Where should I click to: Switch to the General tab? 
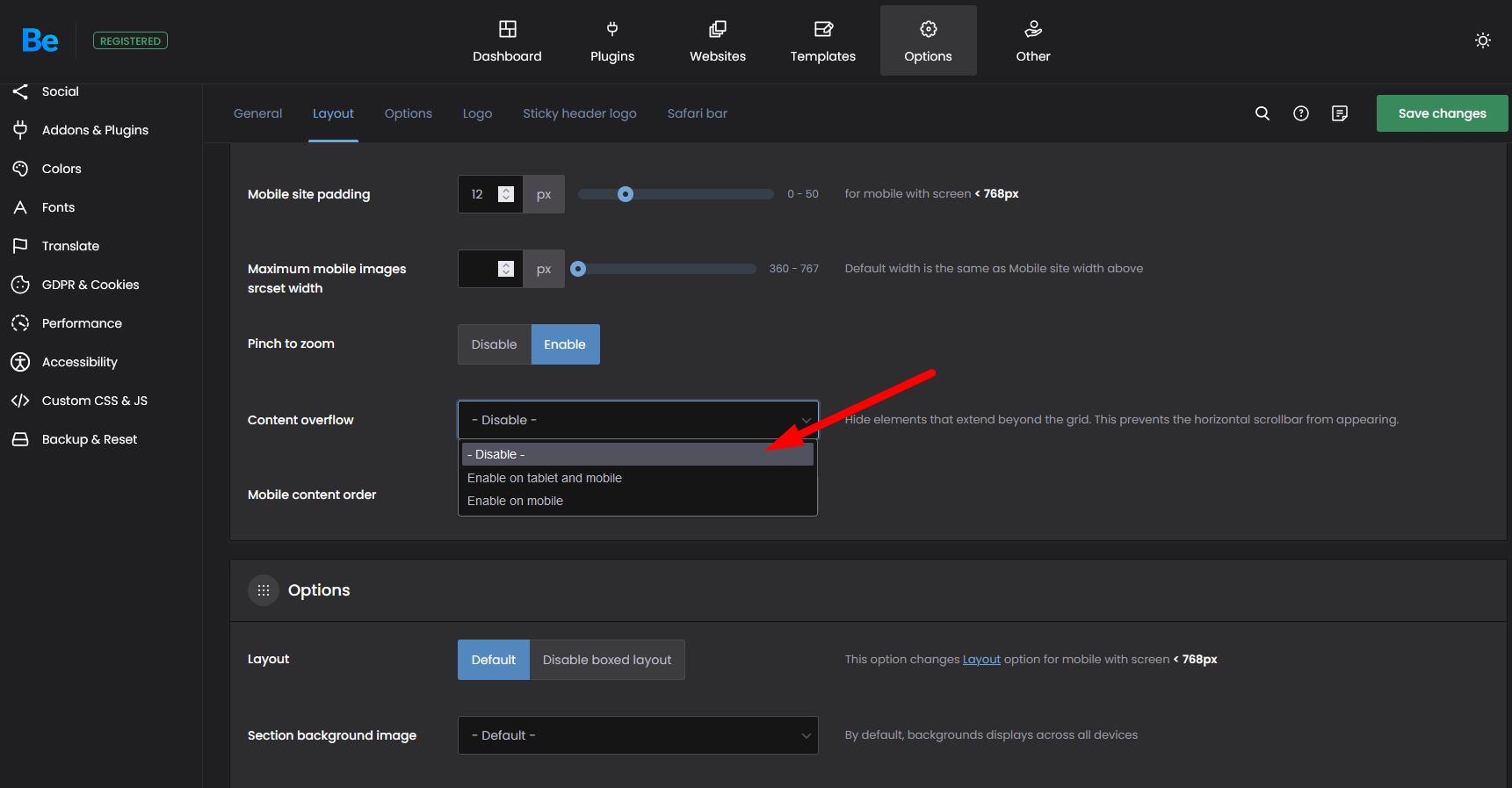tap(258, 113)
